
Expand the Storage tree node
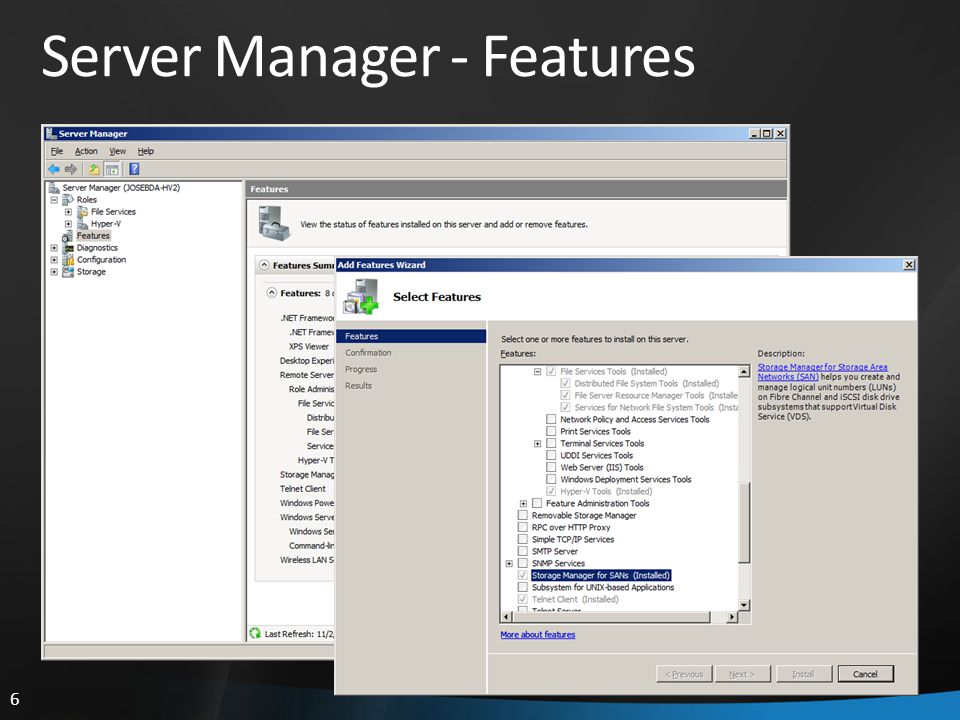[x=54, y=272]
